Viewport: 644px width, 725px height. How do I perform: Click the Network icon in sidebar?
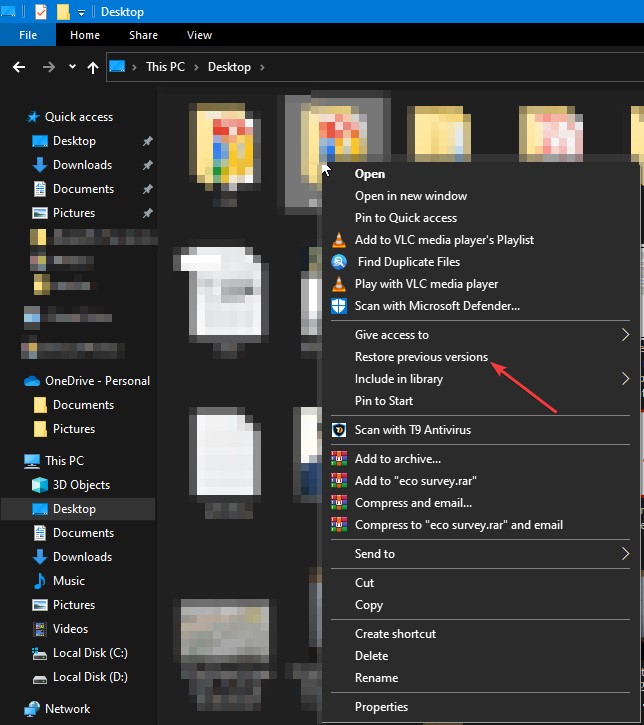click(x=32, y=709)
